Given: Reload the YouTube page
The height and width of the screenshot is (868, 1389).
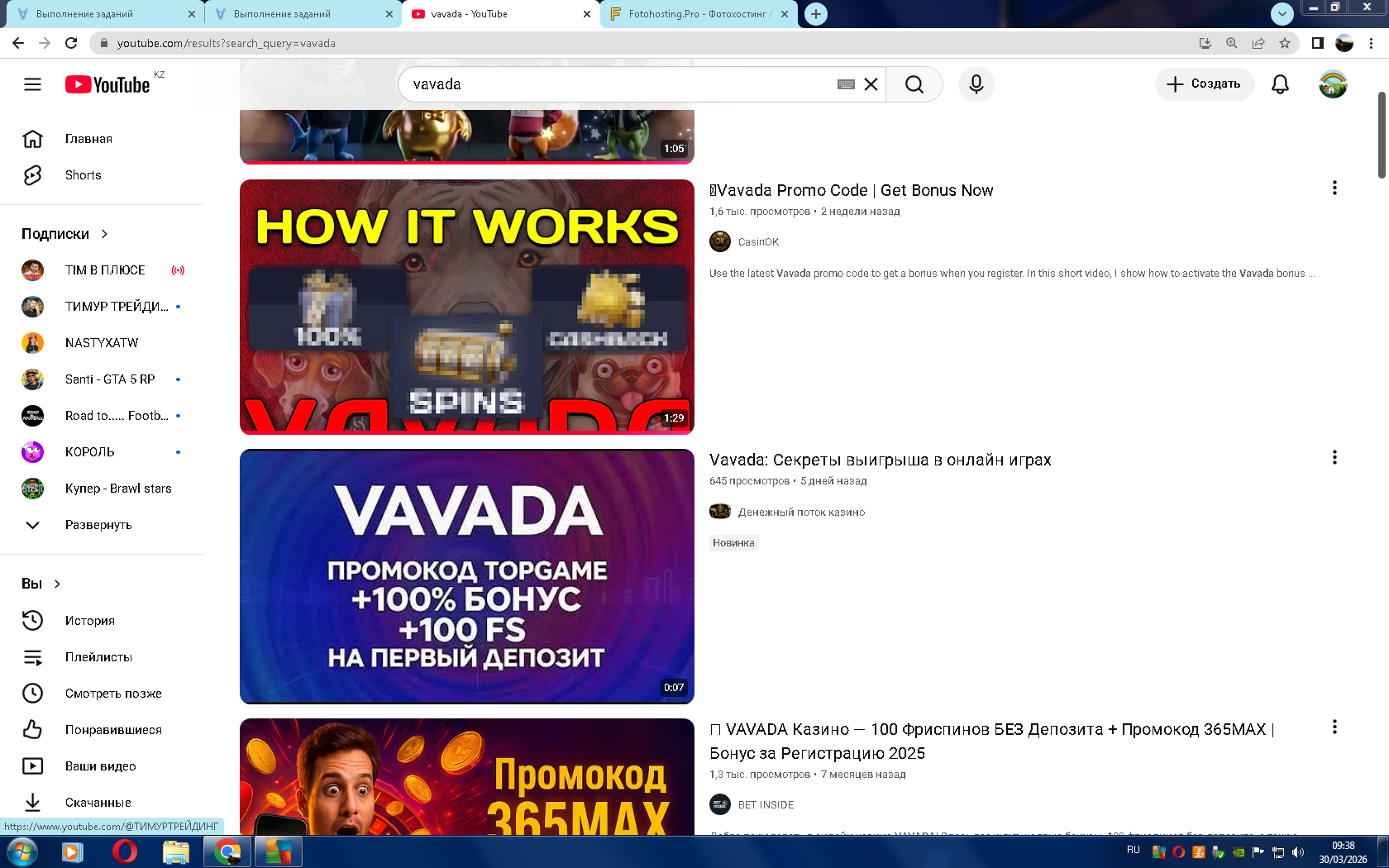Looking at the screenshot, I should (71, 43).
